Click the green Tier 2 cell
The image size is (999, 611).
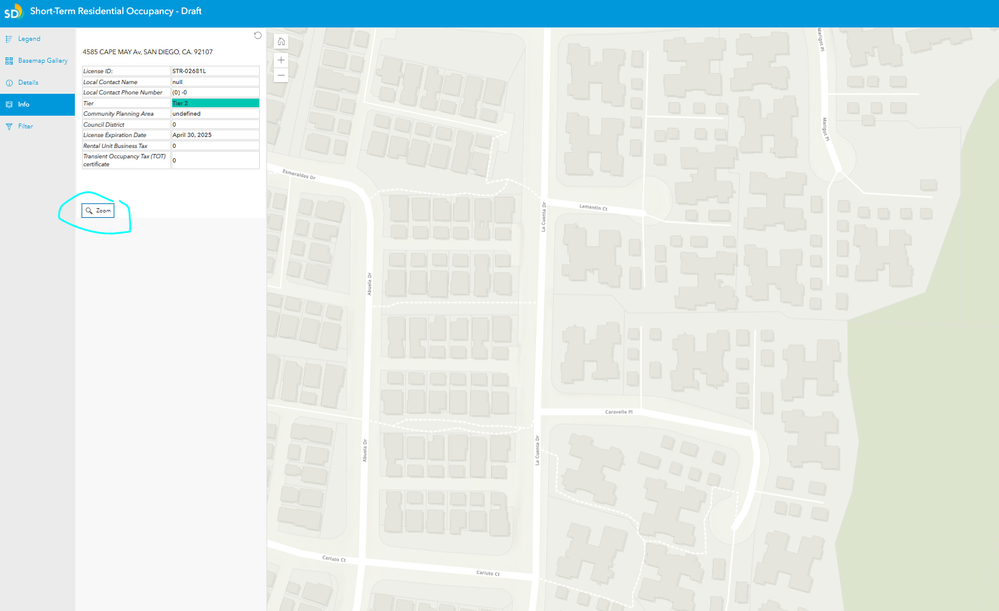[215, 103]
